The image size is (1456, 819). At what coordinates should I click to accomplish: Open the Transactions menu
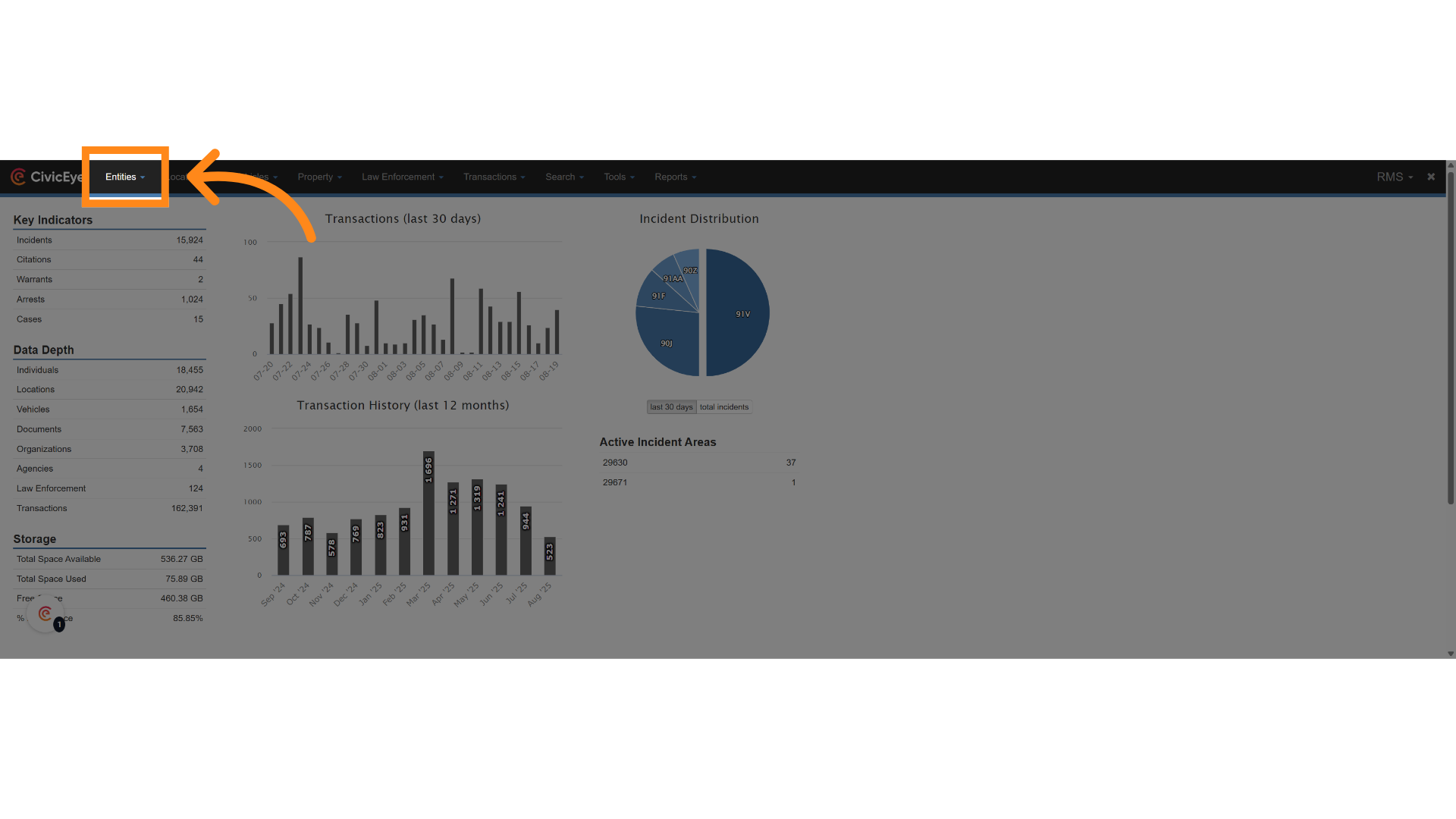tap(494, 177)
